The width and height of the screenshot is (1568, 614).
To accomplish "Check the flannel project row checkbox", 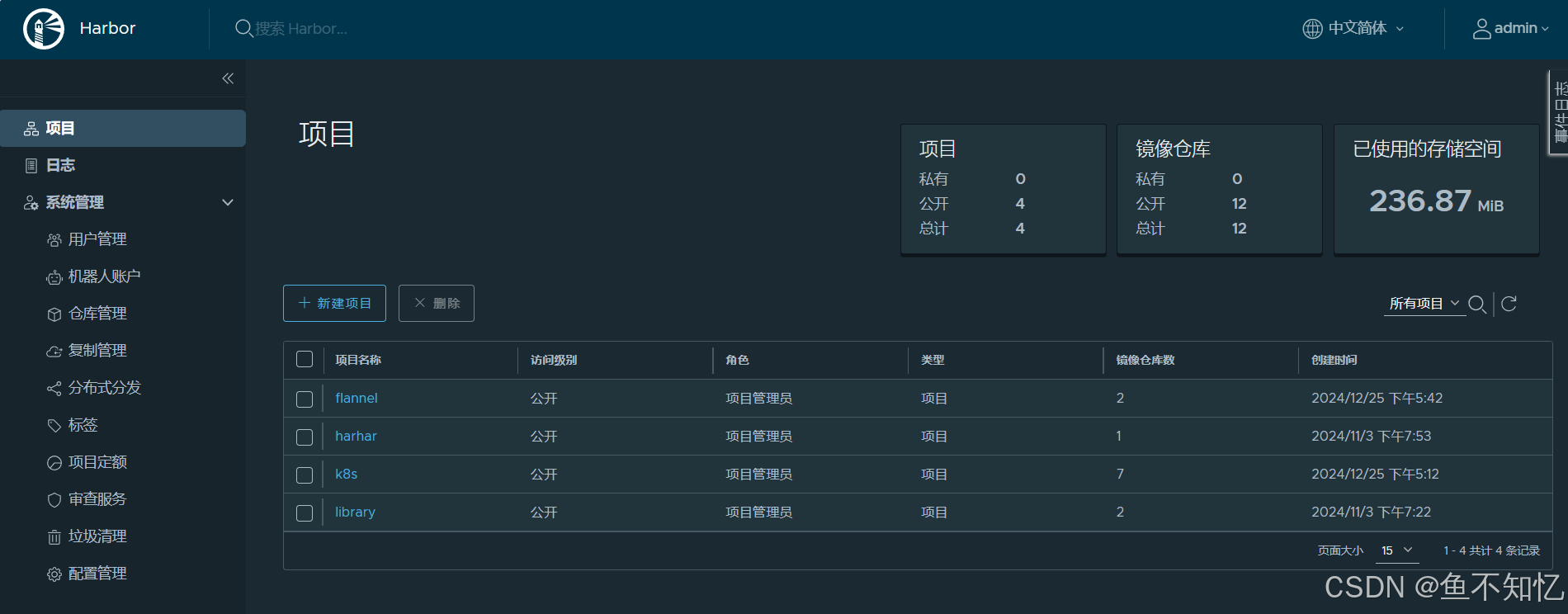I will pos(305,399).
